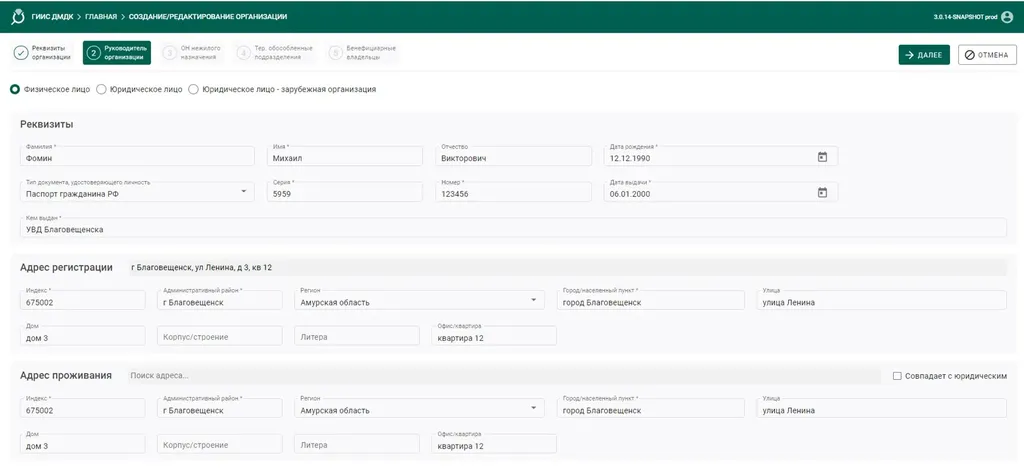This screenshot has height=472, width=1024.
Task: Click Город/населенный пункт field in Адрес регистрации
Action: coord(650,300)
